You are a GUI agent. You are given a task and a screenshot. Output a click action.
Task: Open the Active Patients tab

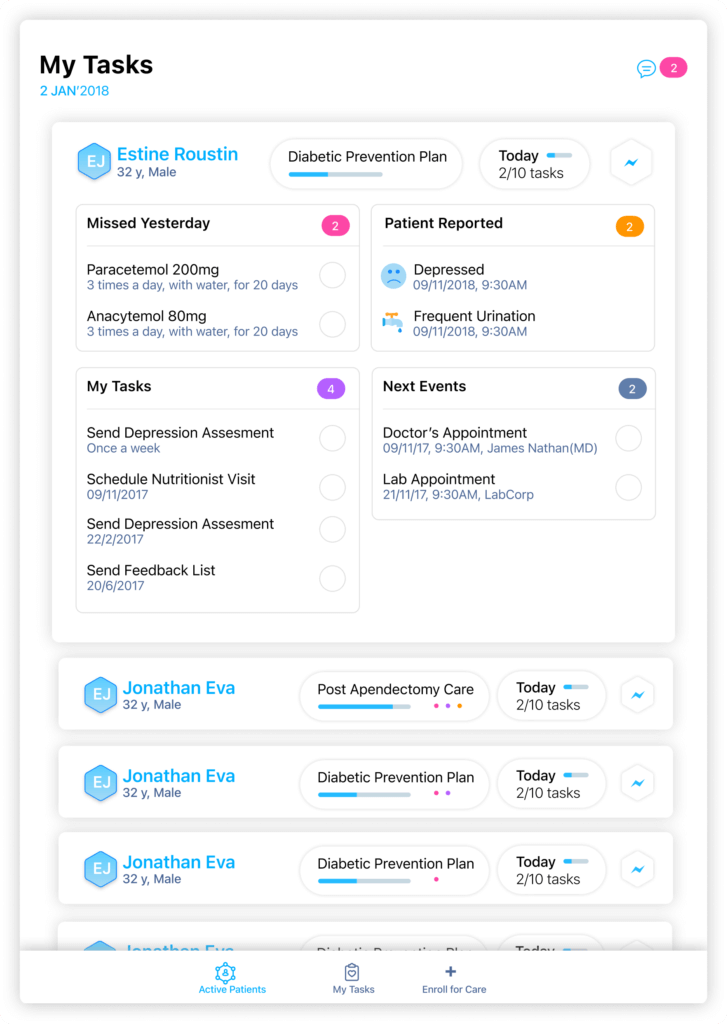pyautogui.click(x=232, y=989)
